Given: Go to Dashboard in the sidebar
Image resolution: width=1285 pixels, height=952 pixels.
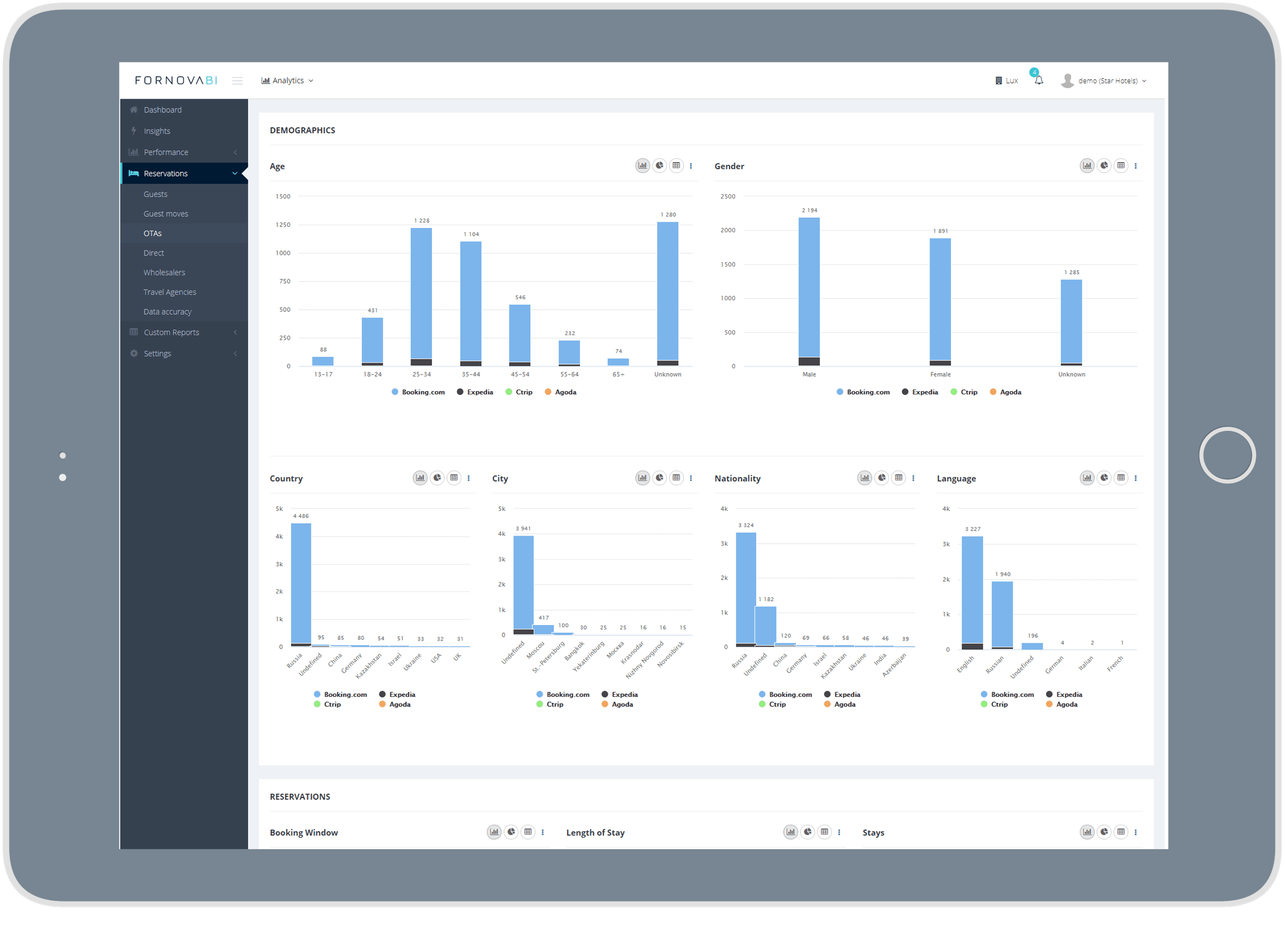Looking at the screenshot, I should (x=163, y=110).
